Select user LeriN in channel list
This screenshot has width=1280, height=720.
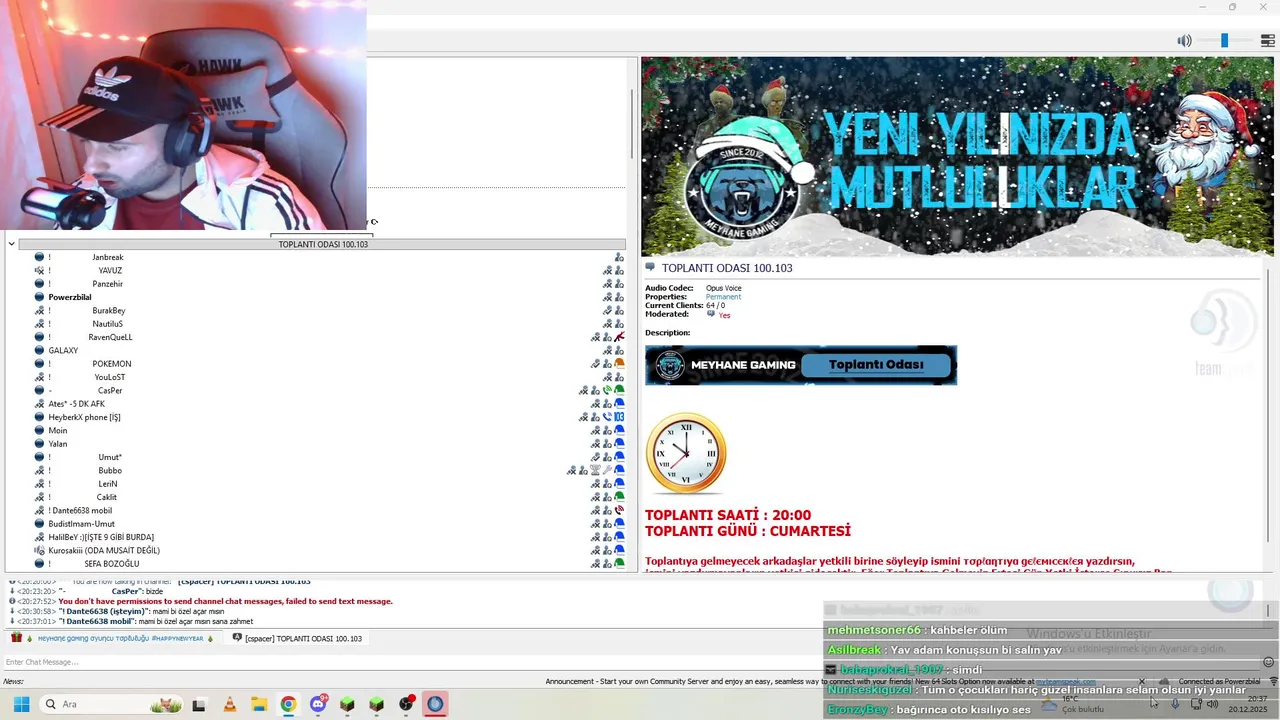pos(108,484)
